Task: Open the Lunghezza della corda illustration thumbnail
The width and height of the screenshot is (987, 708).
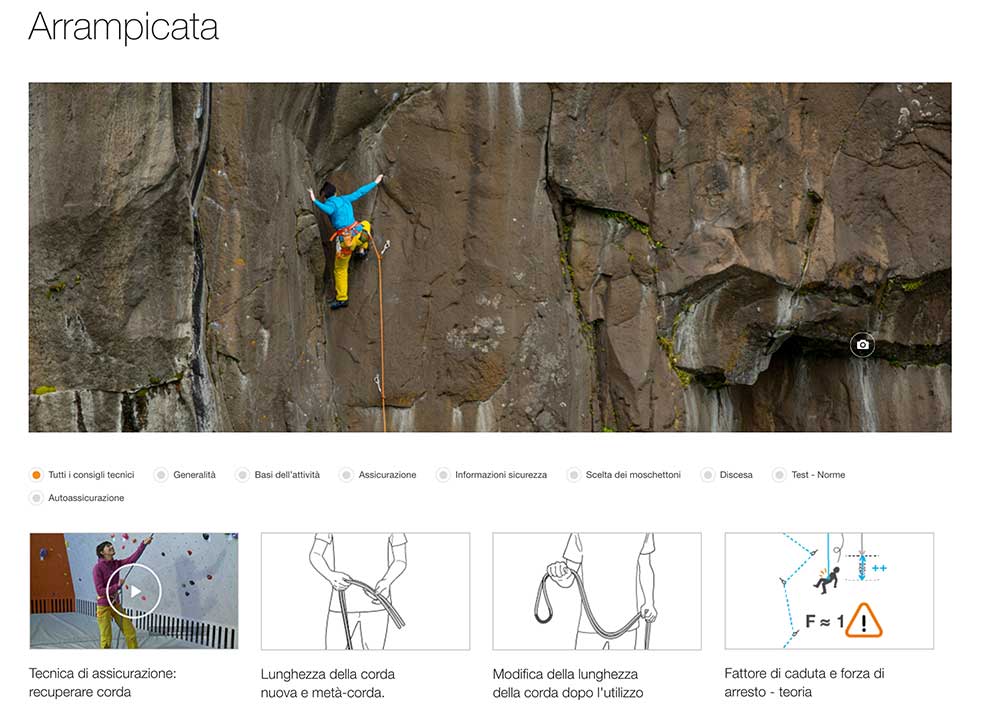Action: click(365, 592)
